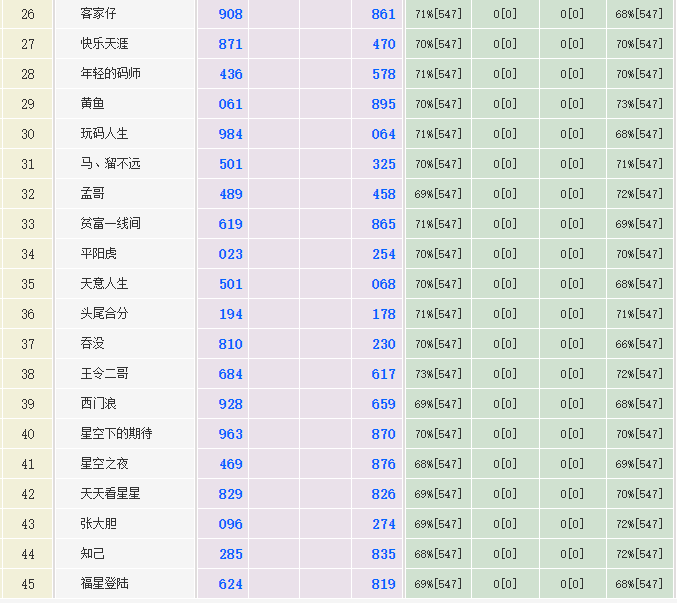
Task: Click number 876 in 星空之夜 row
Action: [383, 464]
